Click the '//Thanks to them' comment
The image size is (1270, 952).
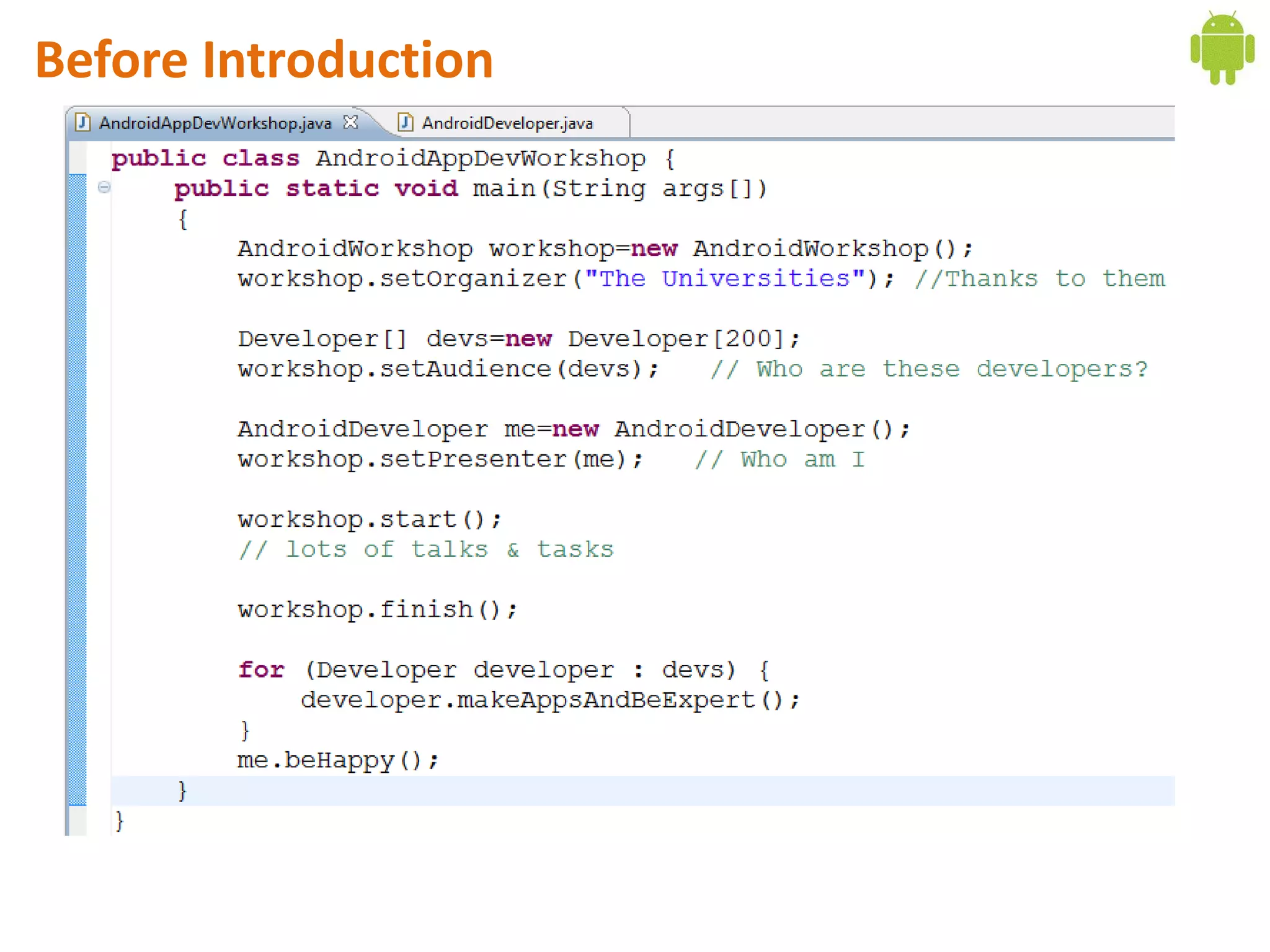coord(1039,279)
